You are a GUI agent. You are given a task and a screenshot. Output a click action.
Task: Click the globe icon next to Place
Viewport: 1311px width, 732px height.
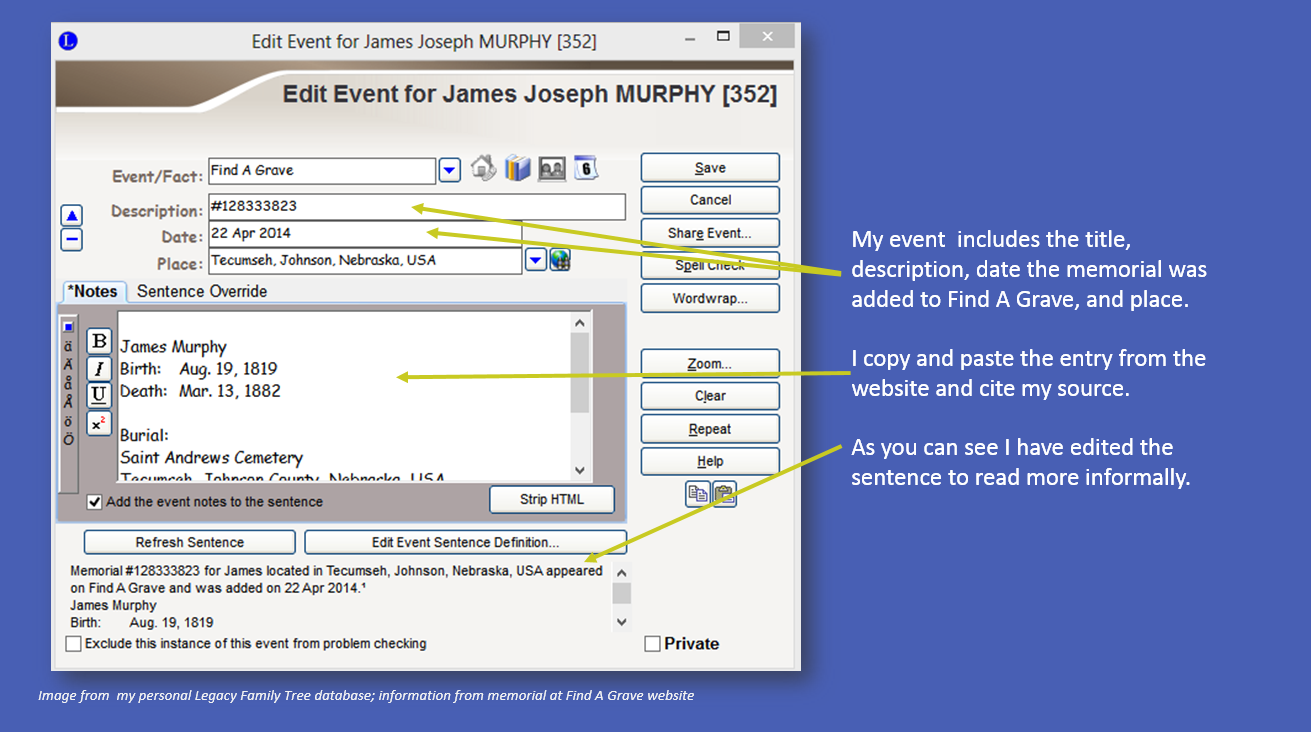[559, 260]
